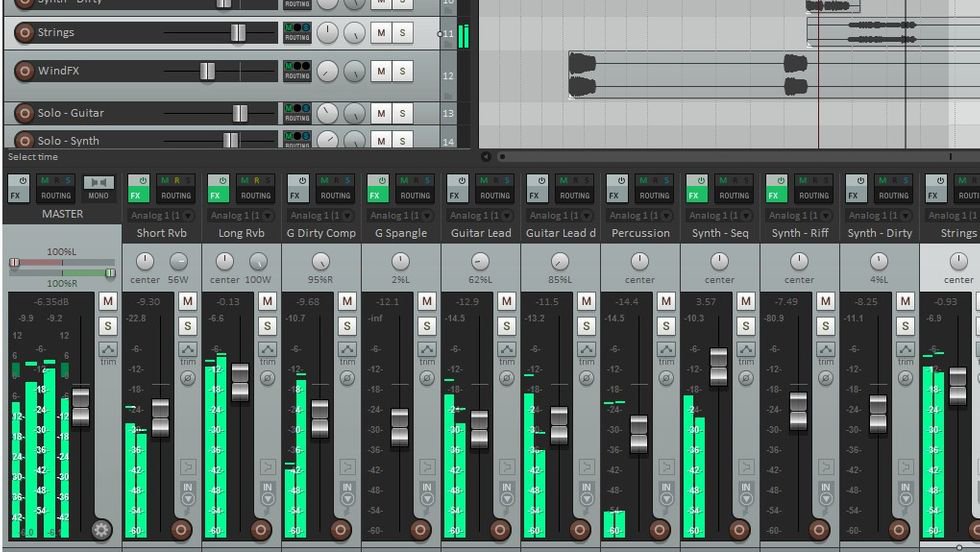Open FX chain on Short Rvb channel
This screenshot has width=980, height=552.
[138, 188]
